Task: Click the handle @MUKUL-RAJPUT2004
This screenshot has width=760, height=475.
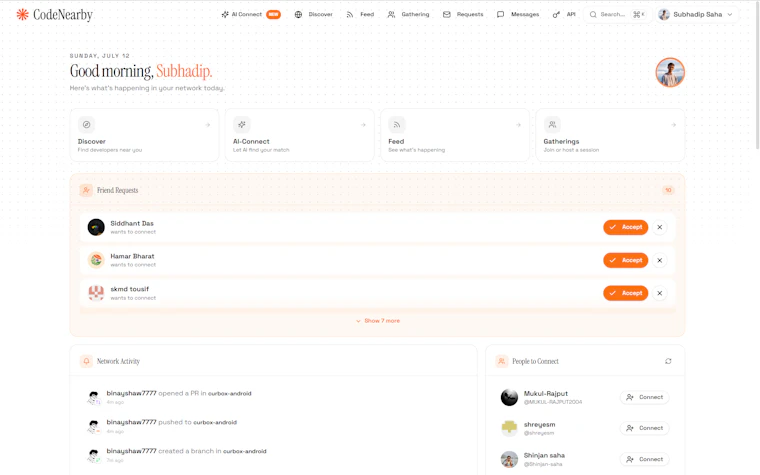Action: pyautogui.click(x=553, y=402)
